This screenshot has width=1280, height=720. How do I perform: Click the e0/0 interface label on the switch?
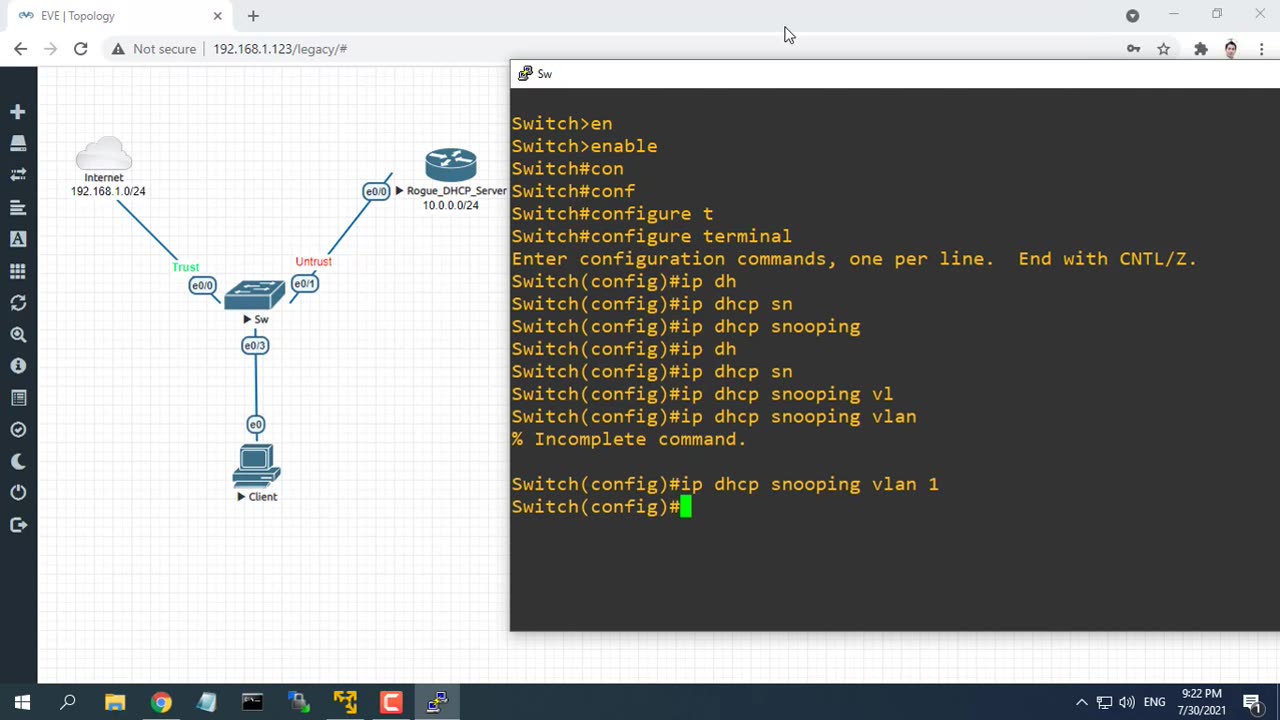point(202,286)
